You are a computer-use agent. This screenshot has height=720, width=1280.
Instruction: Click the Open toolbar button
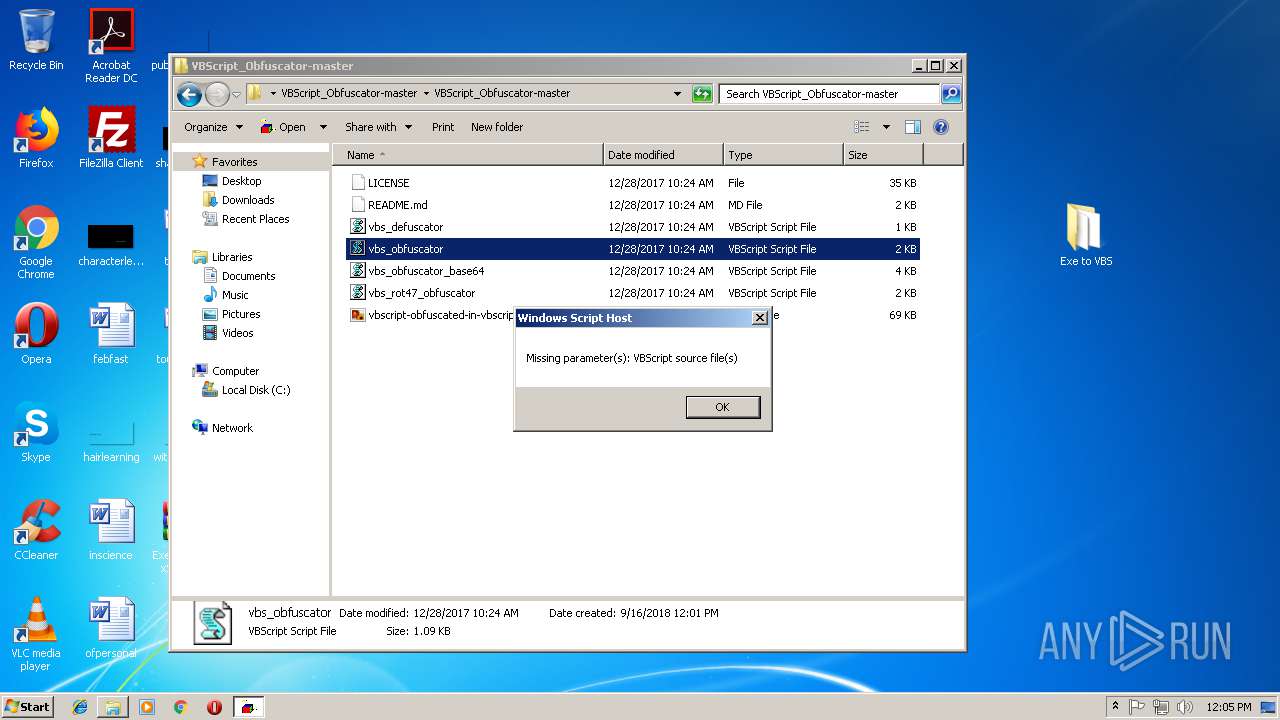[x=285, y=127]
